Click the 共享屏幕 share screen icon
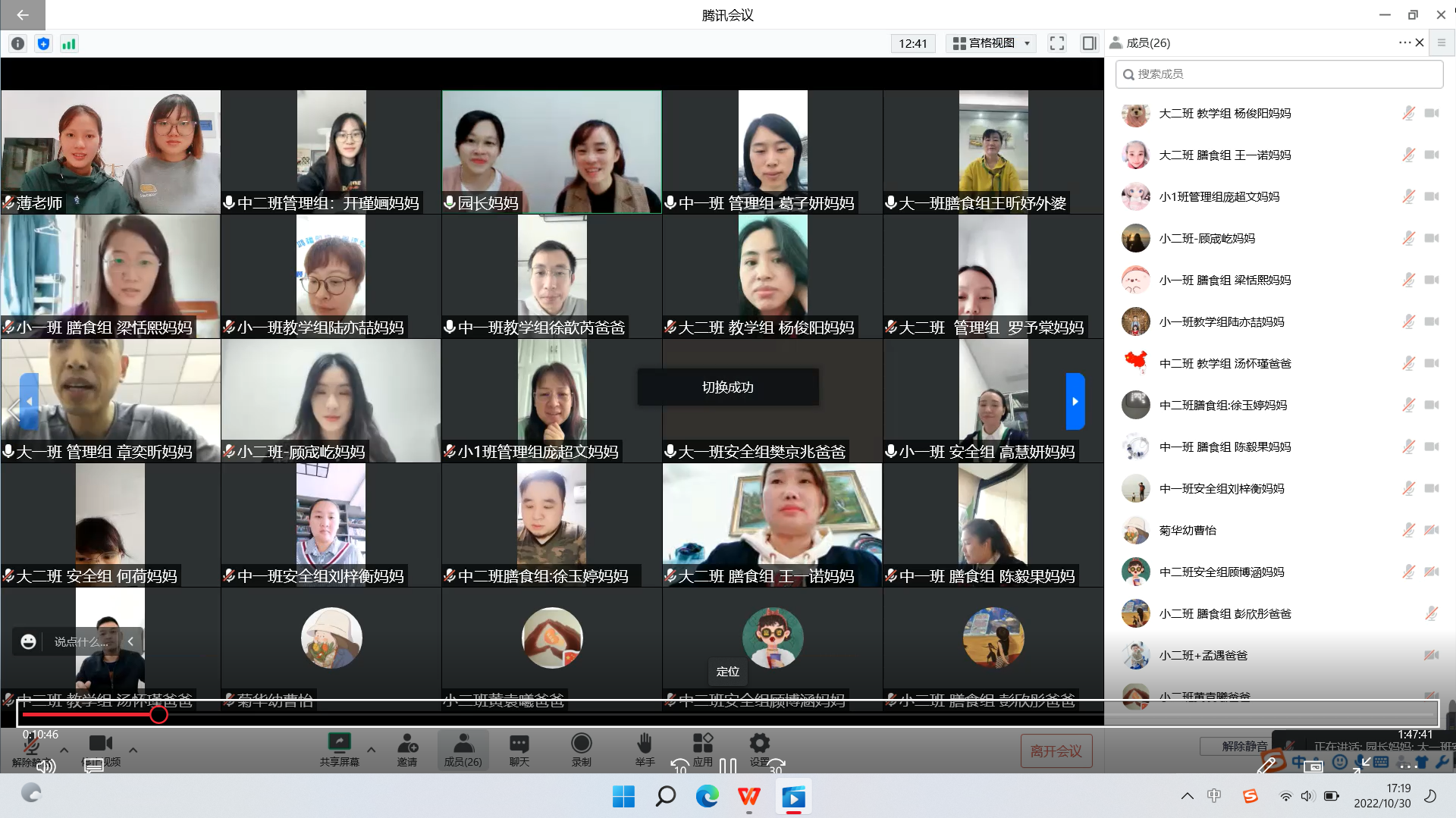 (x=339, y=744)
